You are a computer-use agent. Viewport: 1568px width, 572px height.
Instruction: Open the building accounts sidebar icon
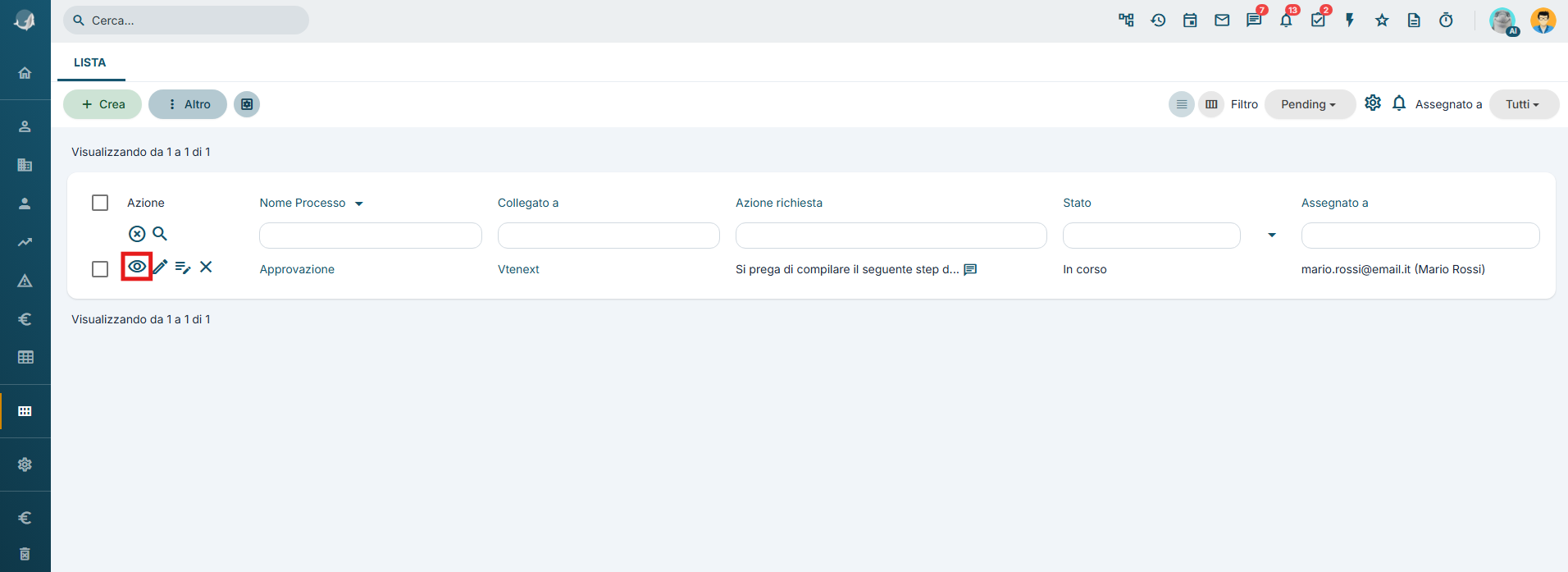pyautogui.click(x=25, y=165)
